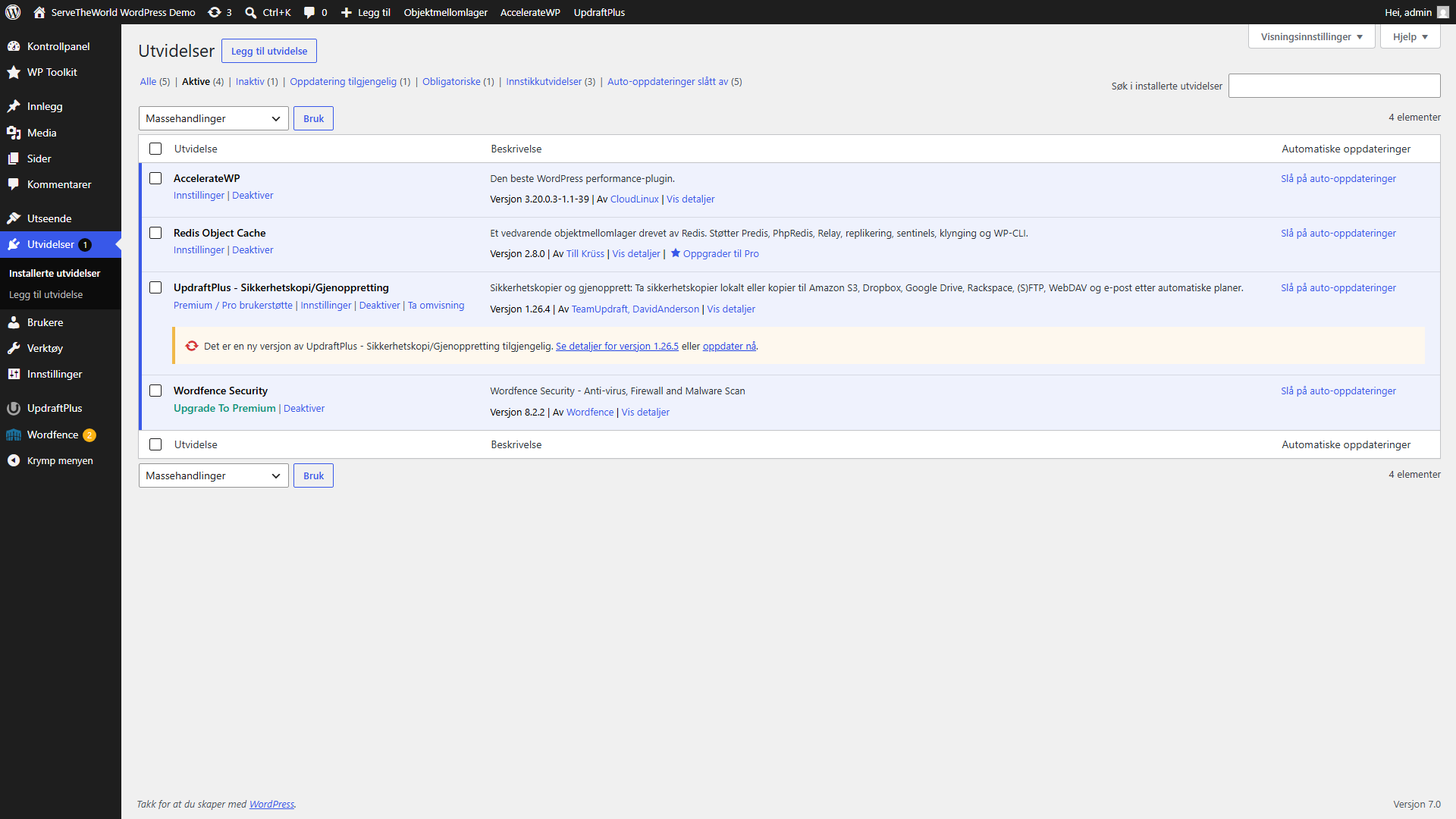The height and width of the screenshot is (819, 1456).
Task: Show the Inaktiv (1) plugins filter
Action: click(256, 81)
